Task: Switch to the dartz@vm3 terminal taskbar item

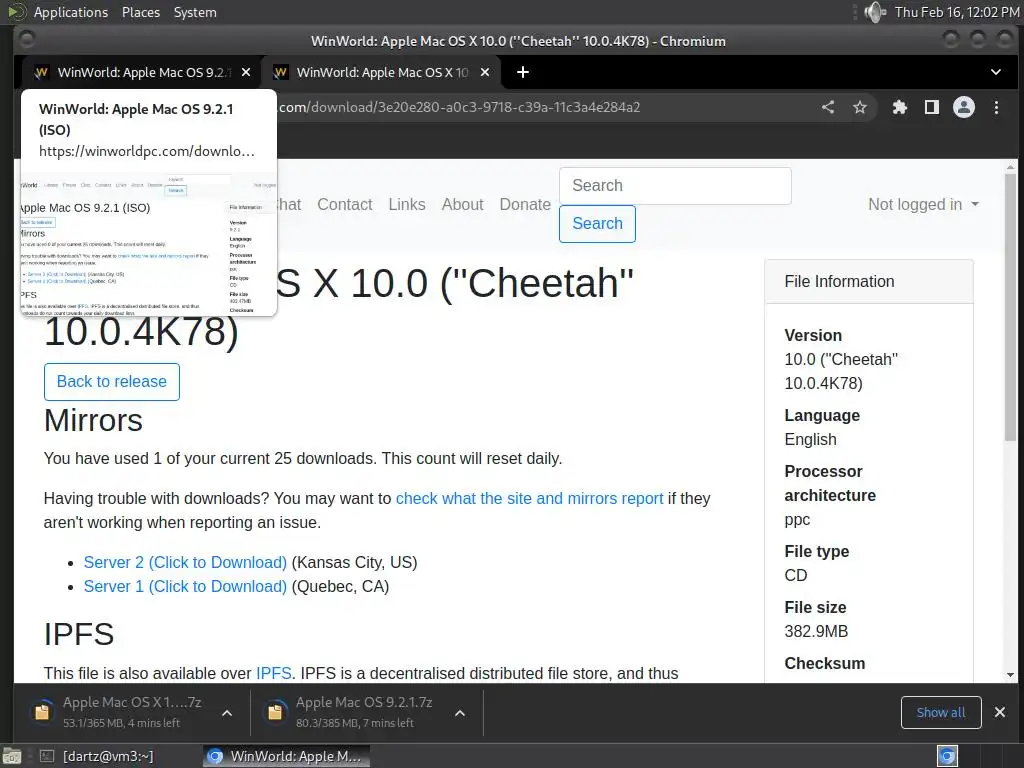Action: (x=97, y=756)
